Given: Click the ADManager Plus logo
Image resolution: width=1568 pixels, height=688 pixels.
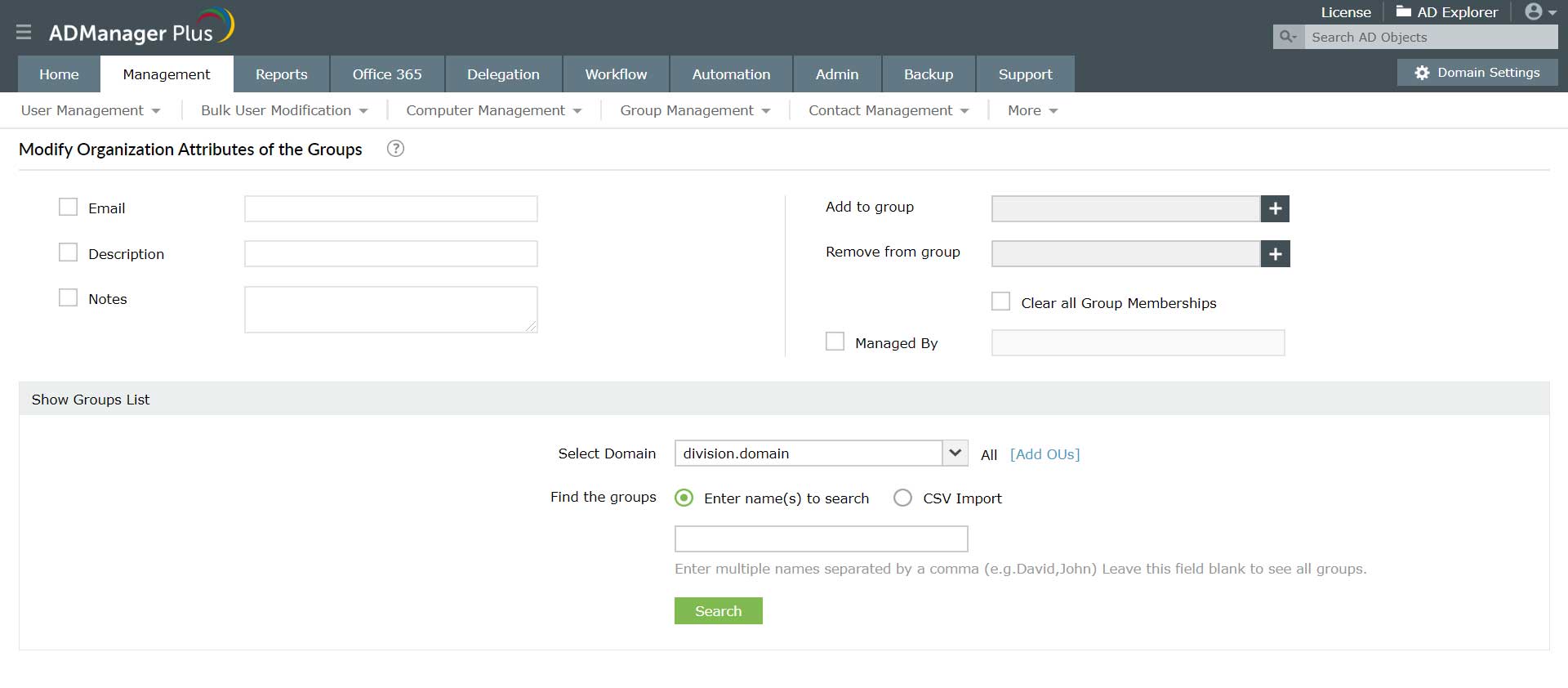Looking at the screenshot, I should tap(141, 28).
